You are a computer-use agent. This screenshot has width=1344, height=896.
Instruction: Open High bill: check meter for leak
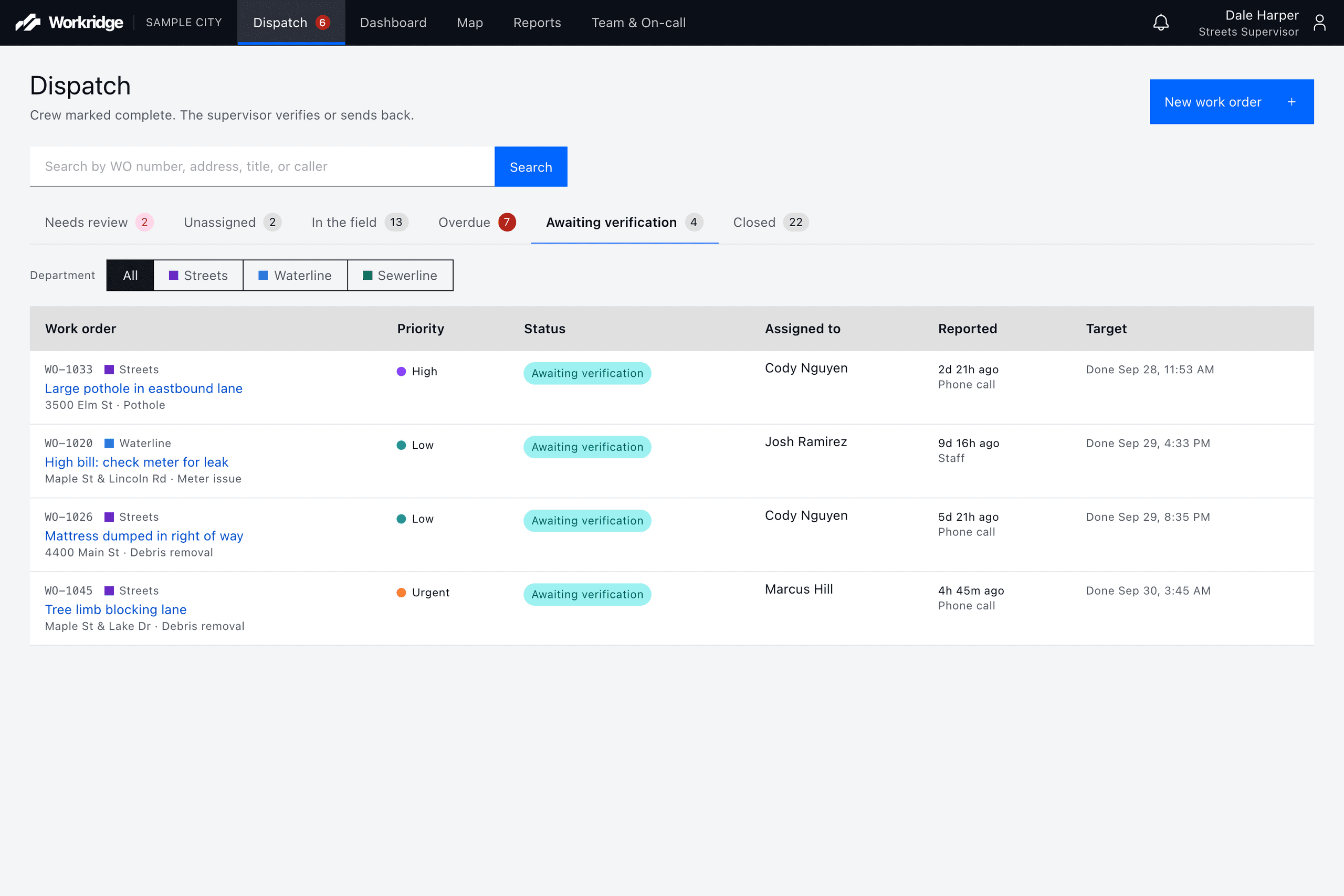tap(136, 462)
